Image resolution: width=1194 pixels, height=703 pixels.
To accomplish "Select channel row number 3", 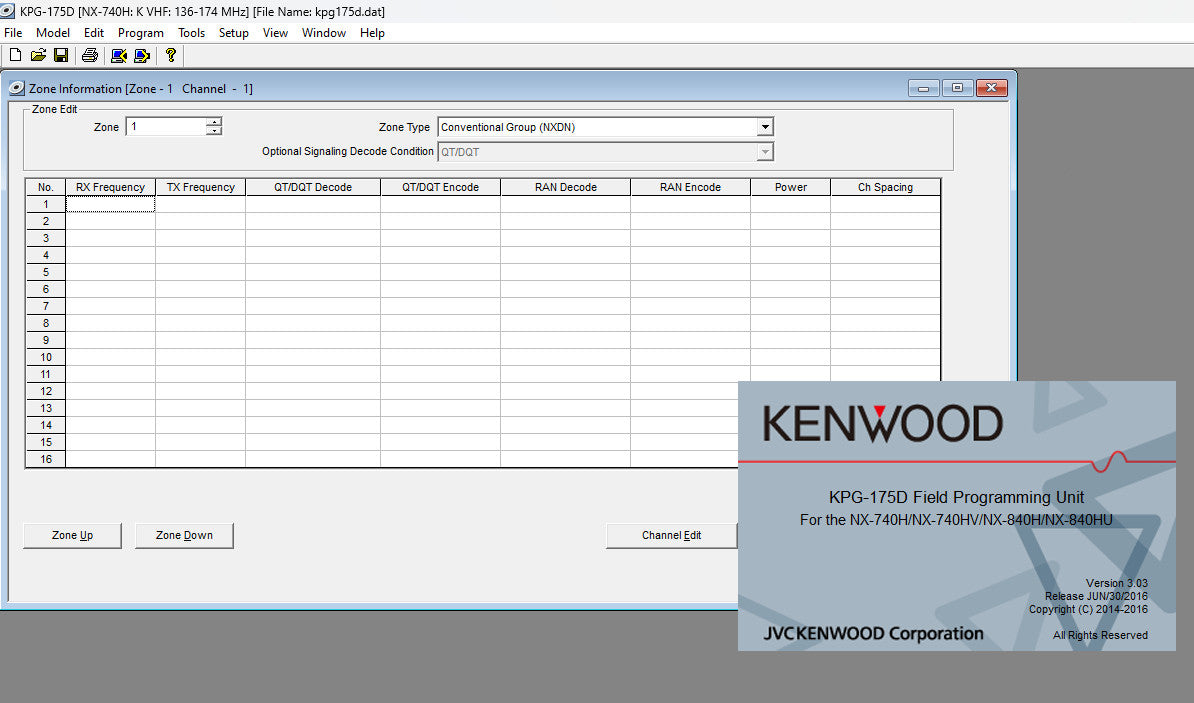I will point(46,238).
